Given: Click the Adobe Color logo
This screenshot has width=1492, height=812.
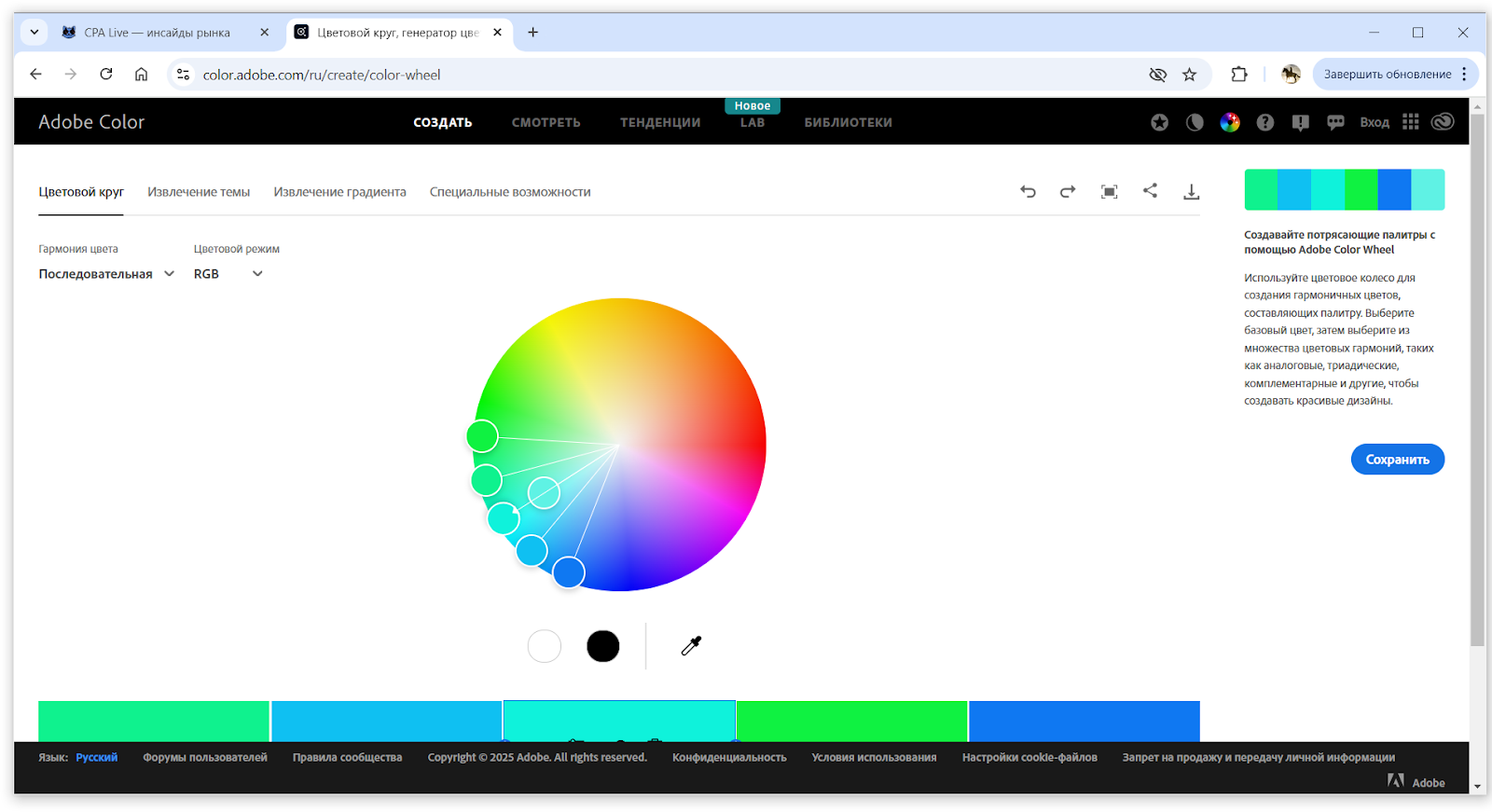Looking at the screenshot, I should point(91,122).
